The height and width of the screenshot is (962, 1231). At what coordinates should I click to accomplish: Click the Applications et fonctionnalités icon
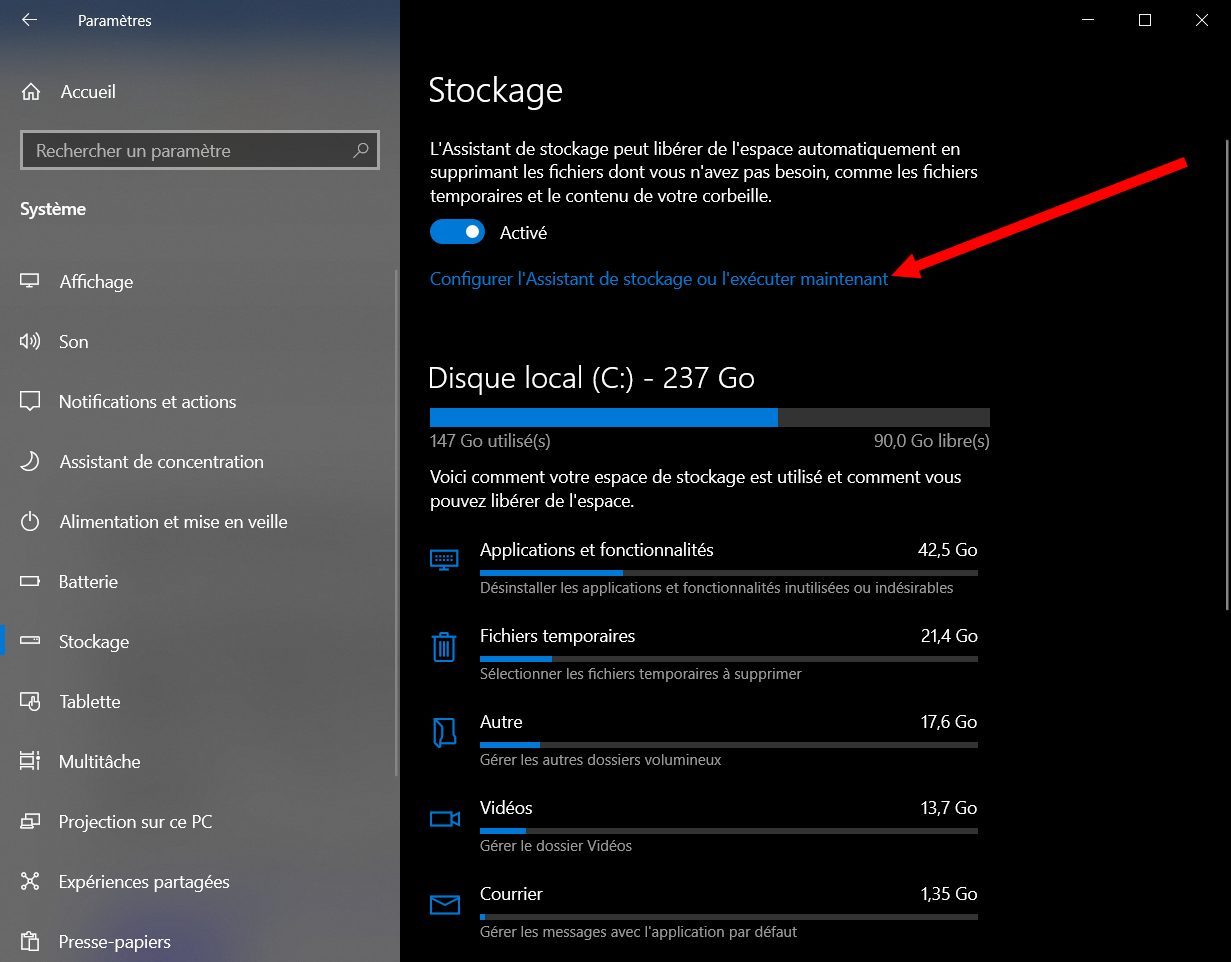pos(444,559)
